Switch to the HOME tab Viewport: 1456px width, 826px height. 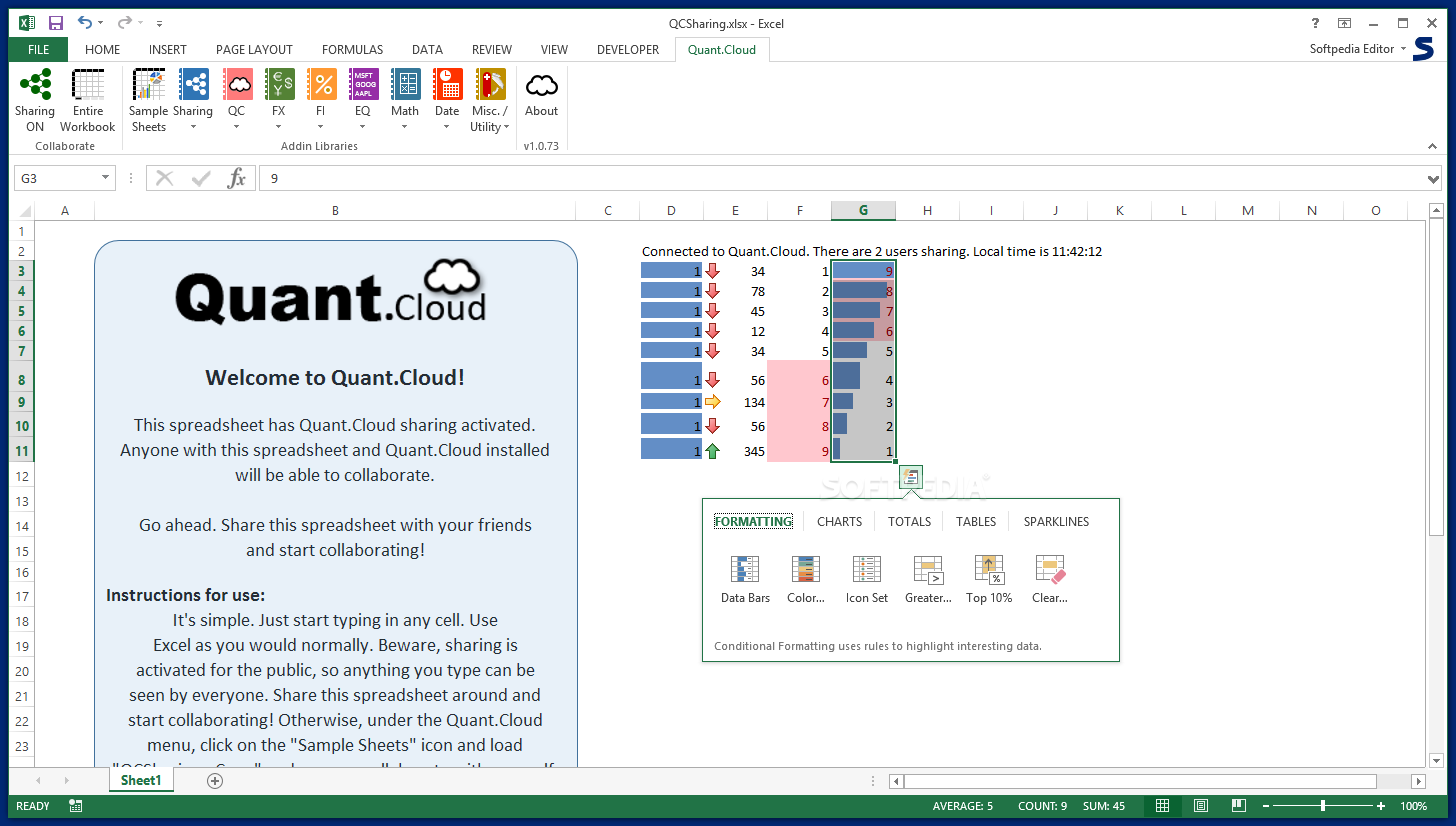click(102, 49)
